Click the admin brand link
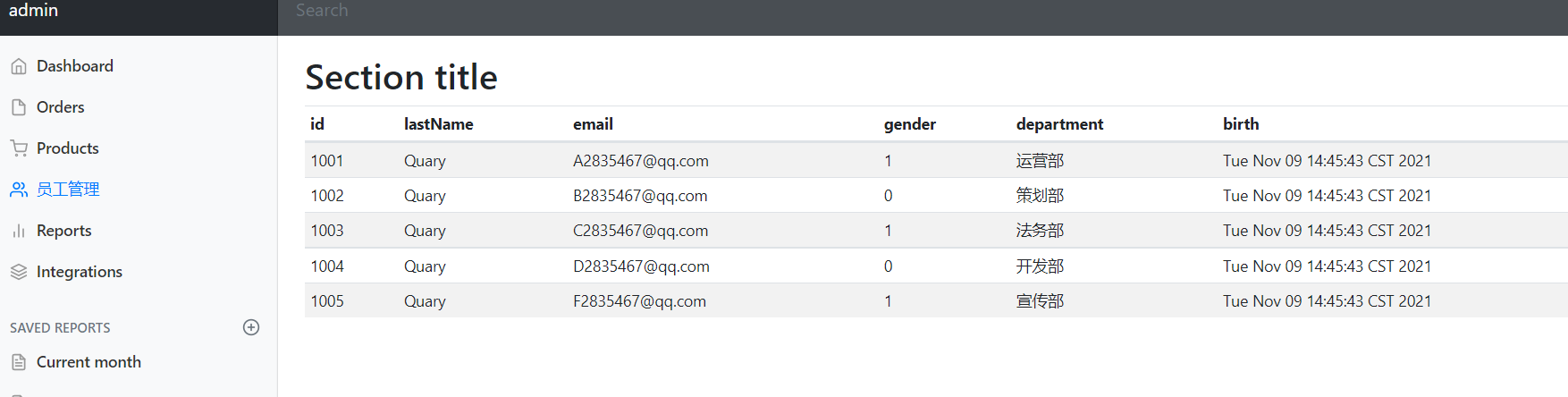1568x397 pixels. [34, 11]
